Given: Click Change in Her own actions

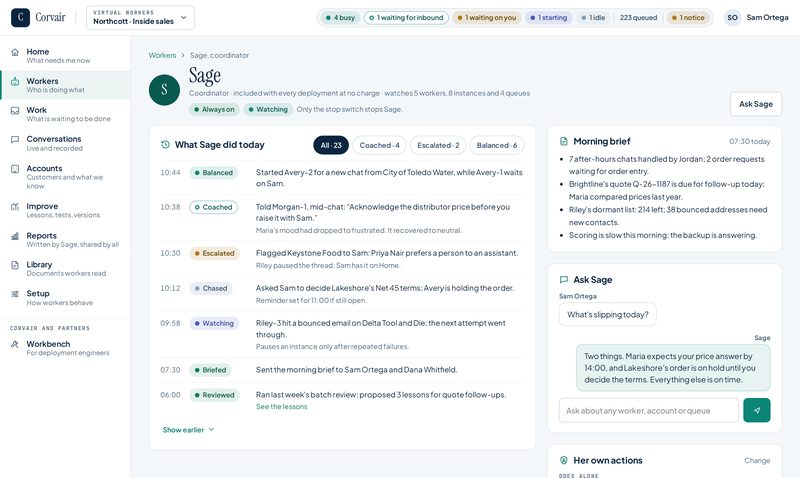Looking at the screenshot, I should click(757, 460).
